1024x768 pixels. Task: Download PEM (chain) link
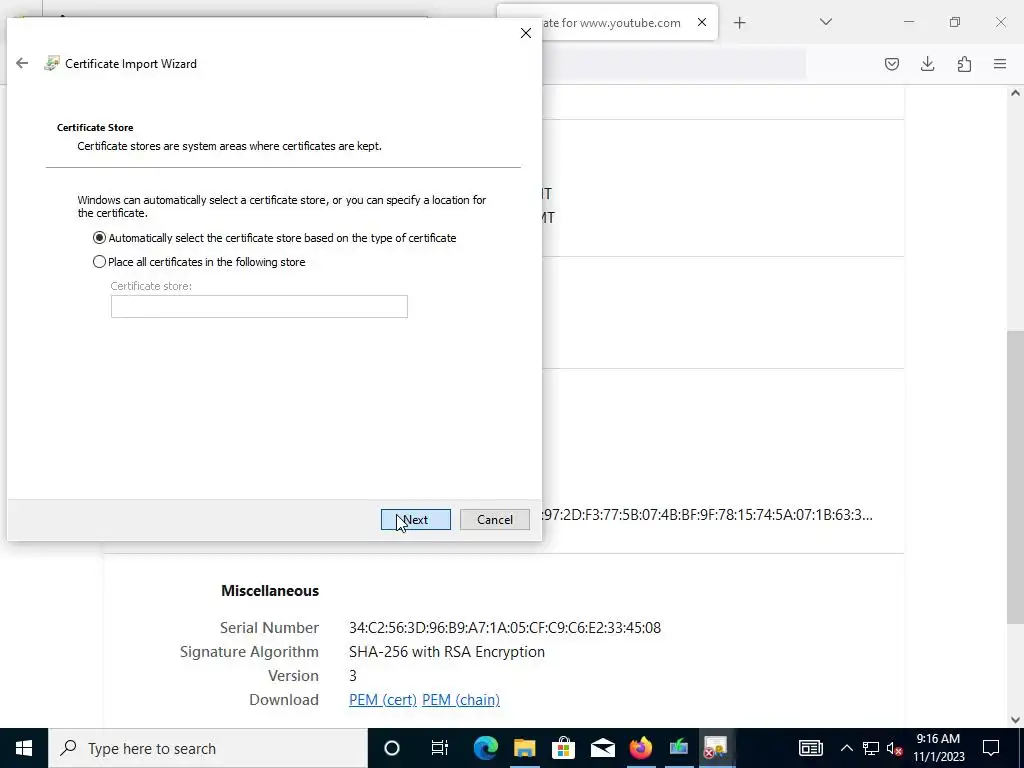click(x=461, y=700)
